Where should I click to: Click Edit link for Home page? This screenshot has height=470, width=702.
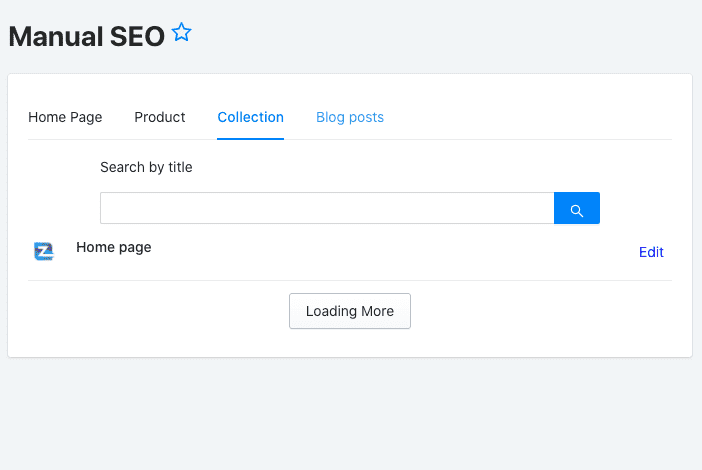pyautogui.click(x=651, y=252)
